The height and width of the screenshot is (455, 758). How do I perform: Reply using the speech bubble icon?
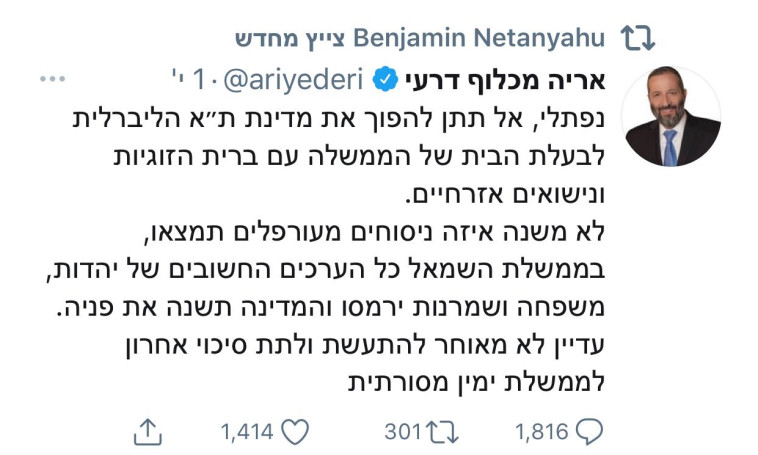coord(591,431)
